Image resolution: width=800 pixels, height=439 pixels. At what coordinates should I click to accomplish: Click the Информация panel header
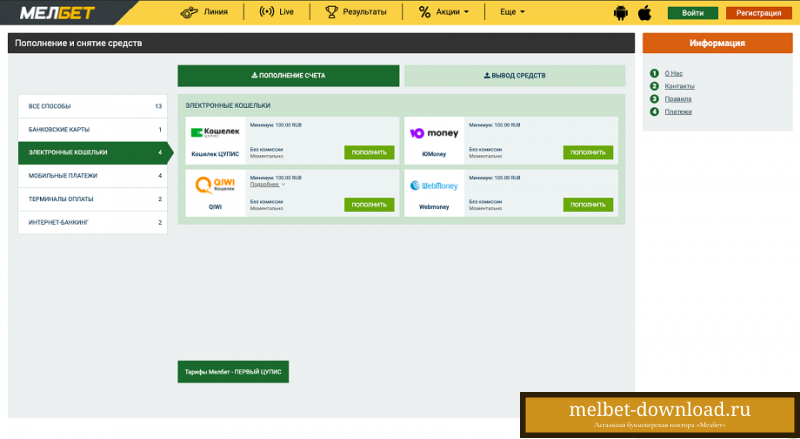pyautogui.click(x=717, y=43)
